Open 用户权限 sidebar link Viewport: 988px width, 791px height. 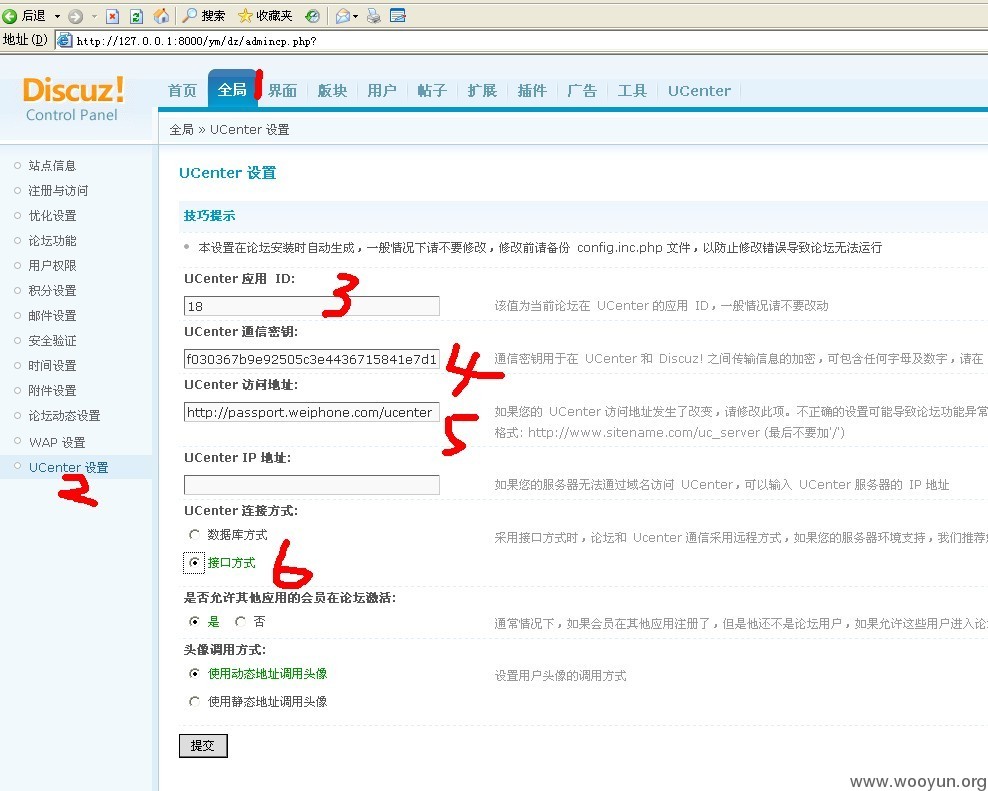coord(52,266)
